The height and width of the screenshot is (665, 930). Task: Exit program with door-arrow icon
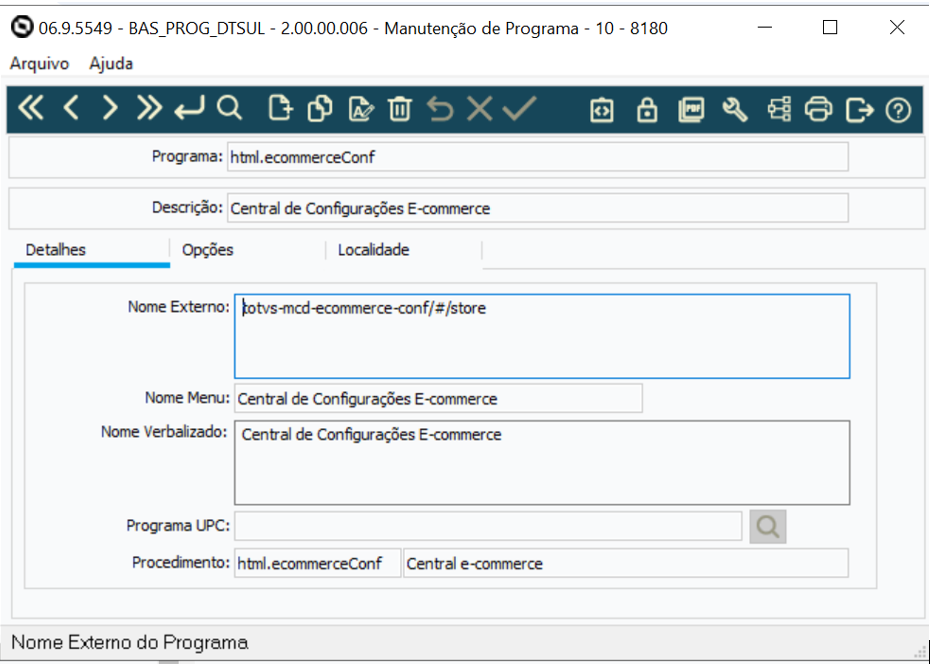[859, 110]
